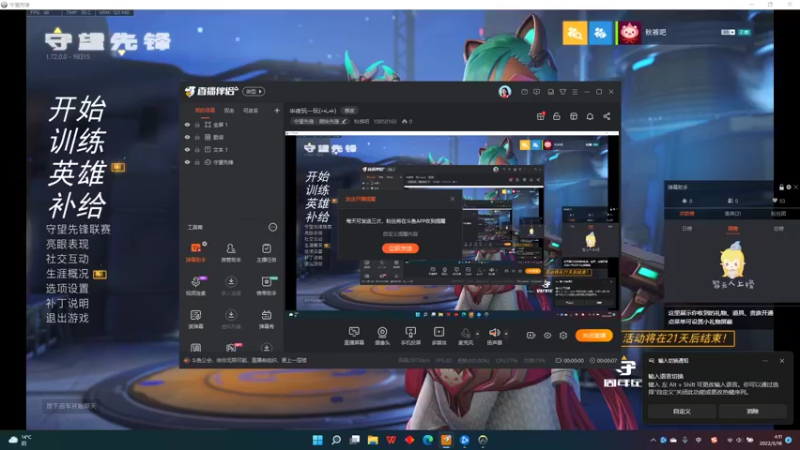Add 手机投屏 phone casting source

point(410,336)
